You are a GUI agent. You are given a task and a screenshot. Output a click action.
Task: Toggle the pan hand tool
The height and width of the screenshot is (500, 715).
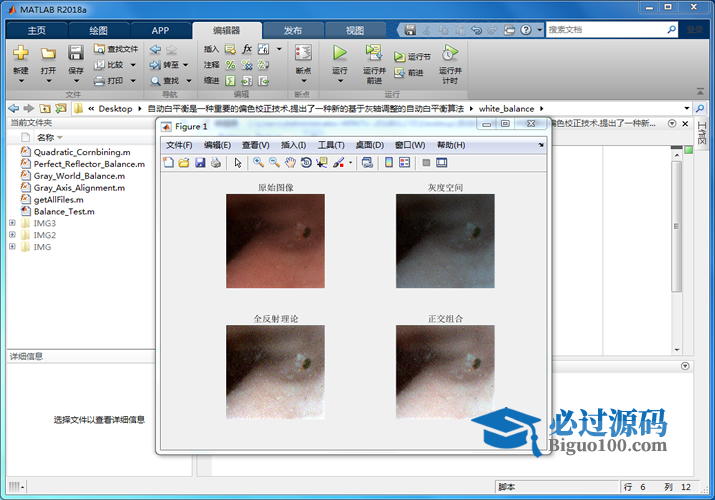click(290, 163)
